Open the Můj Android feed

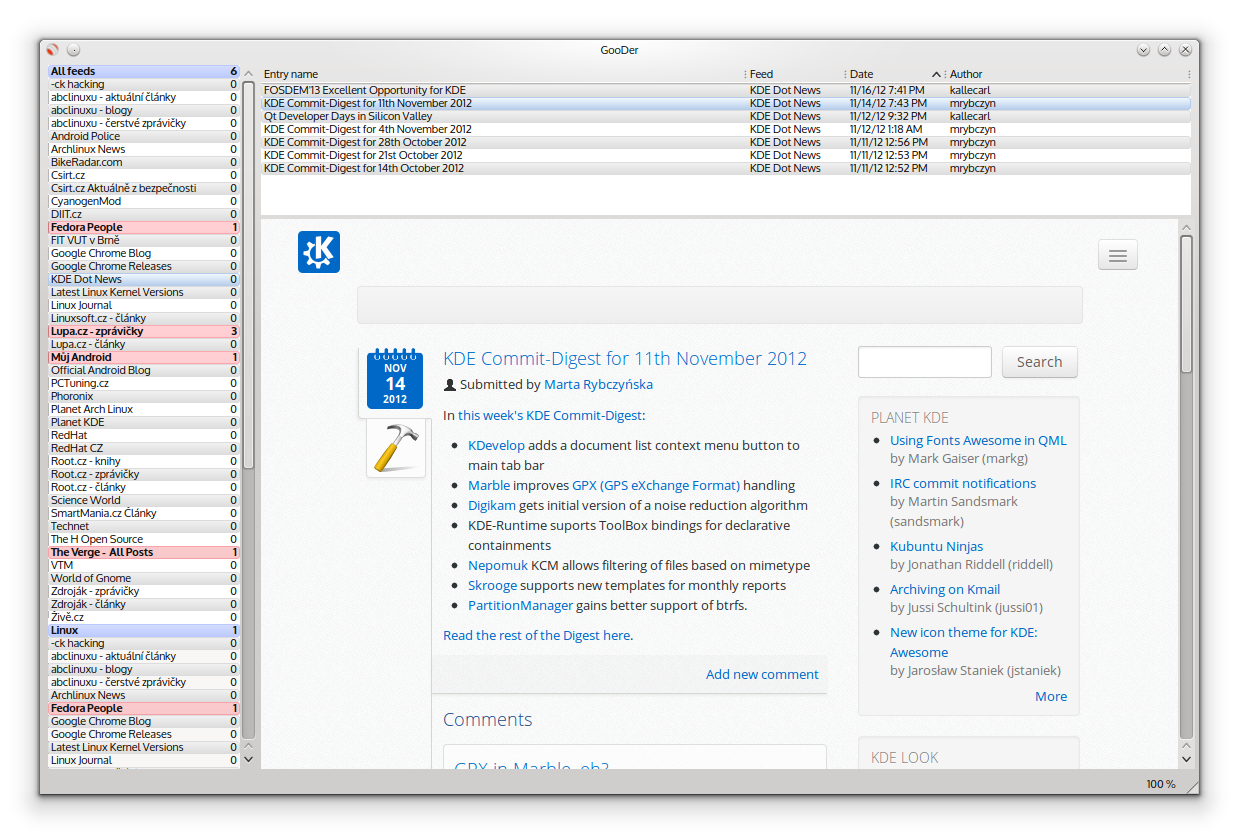point(144,357)
